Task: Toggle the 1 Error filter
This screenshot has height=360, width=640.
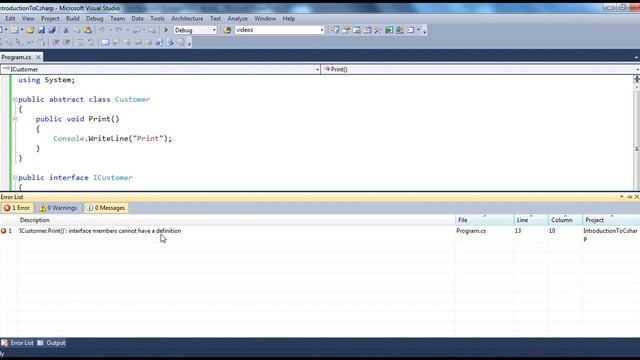Action: [17, 208]
